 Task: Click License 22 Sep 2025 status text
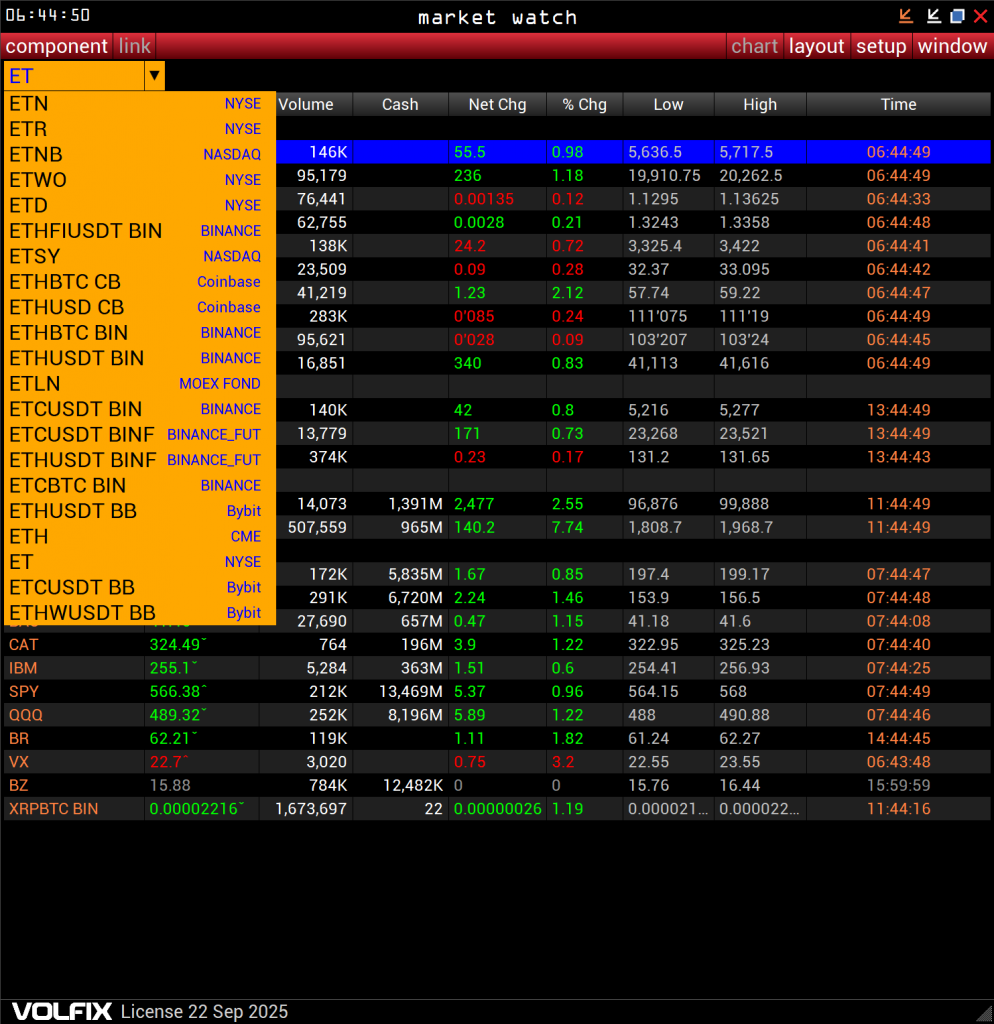coord(204,1012)
